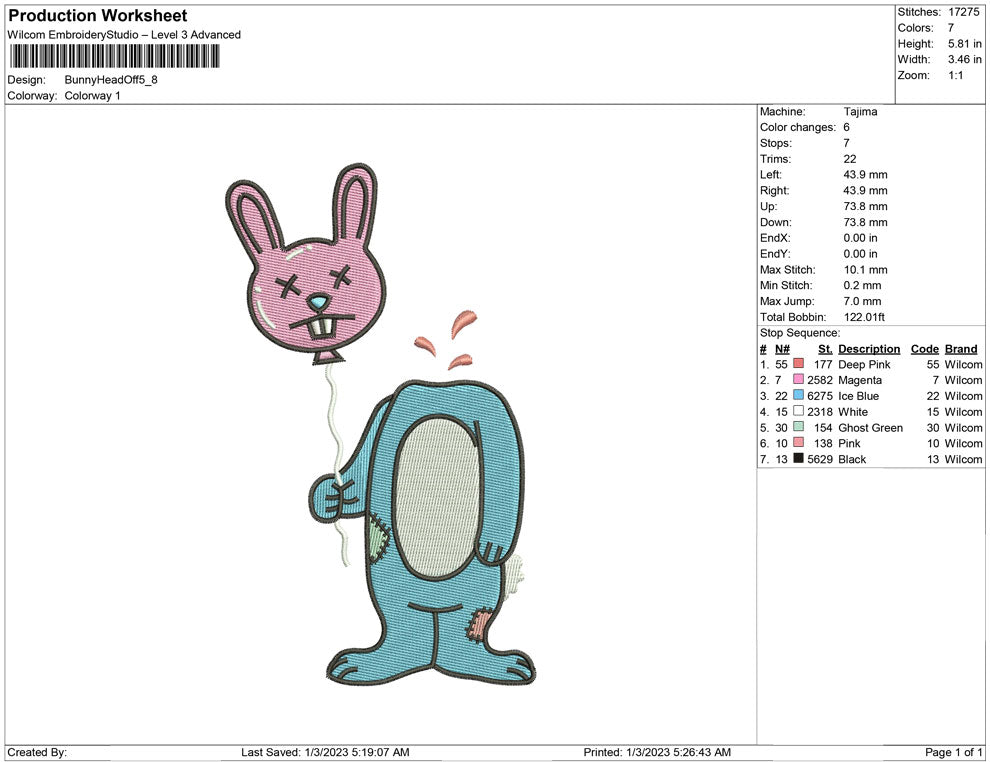Image resolution: width=990 pixels, height=762 pixels.
Task: Click the Black stitch count 5629
Action: [820, 459]
